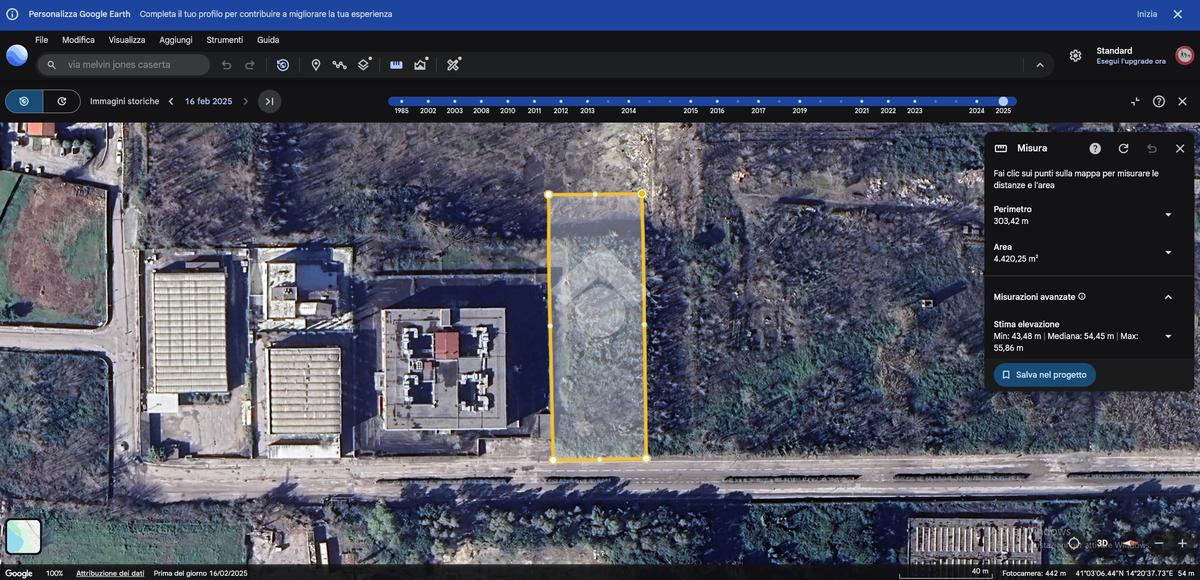Restart measurement with the refresh icon
1200x580 pixels.
point(1123,148)
